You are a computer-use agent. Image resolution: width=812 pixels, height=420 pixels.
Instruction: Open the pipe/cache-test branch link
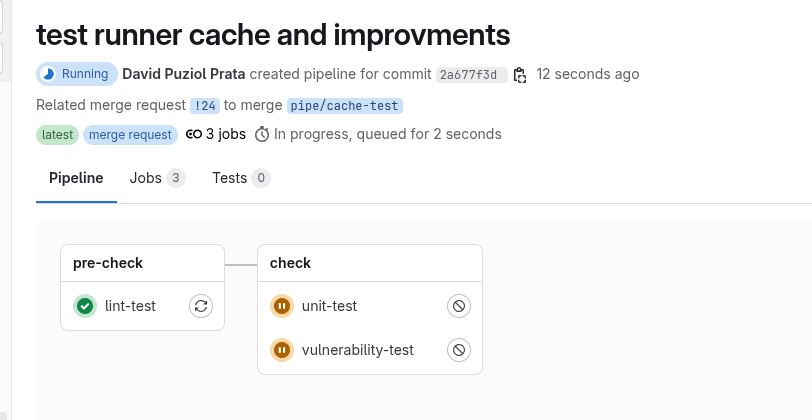(x=344, y=105)
